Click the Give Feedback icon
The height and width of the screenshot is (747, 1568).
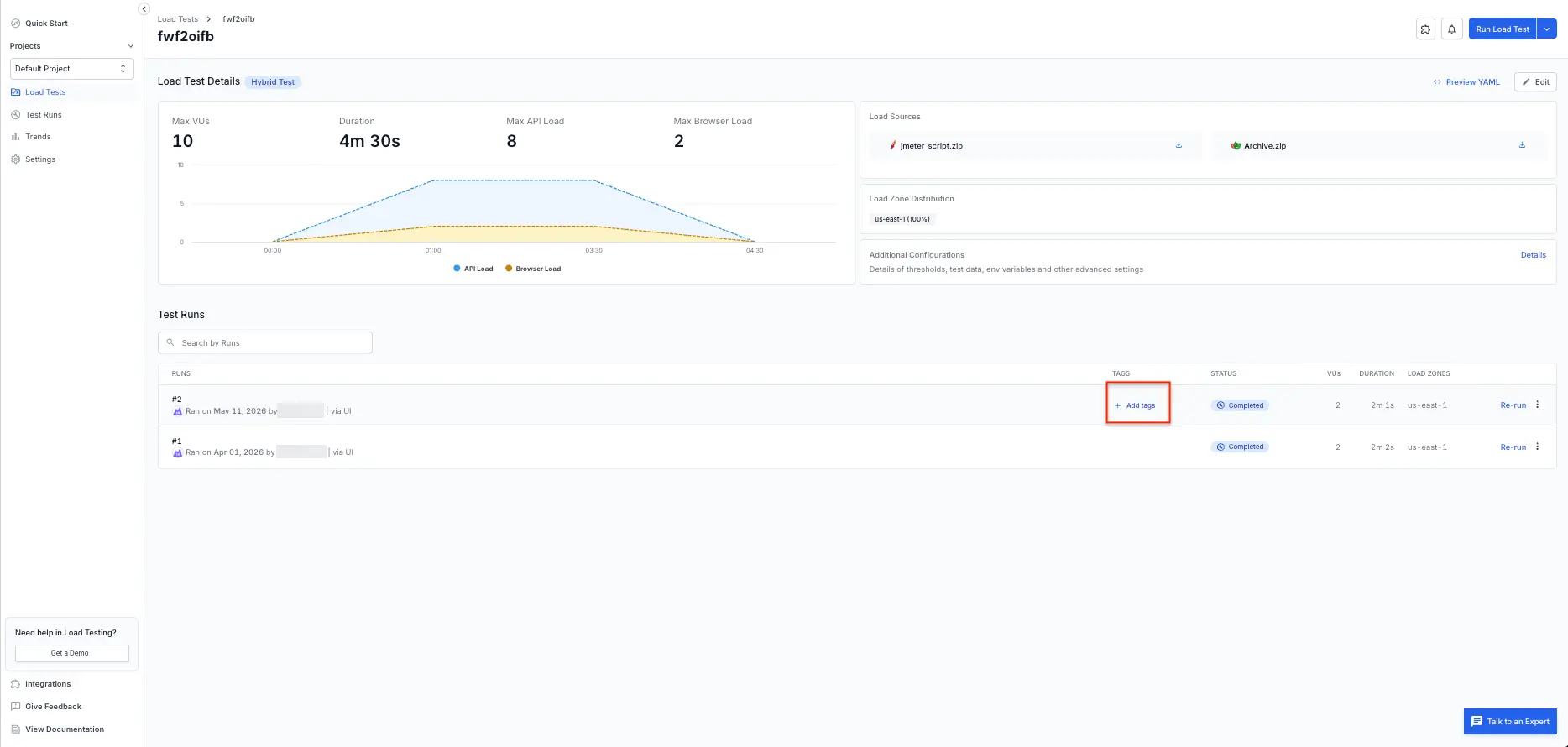coord(15,707)
